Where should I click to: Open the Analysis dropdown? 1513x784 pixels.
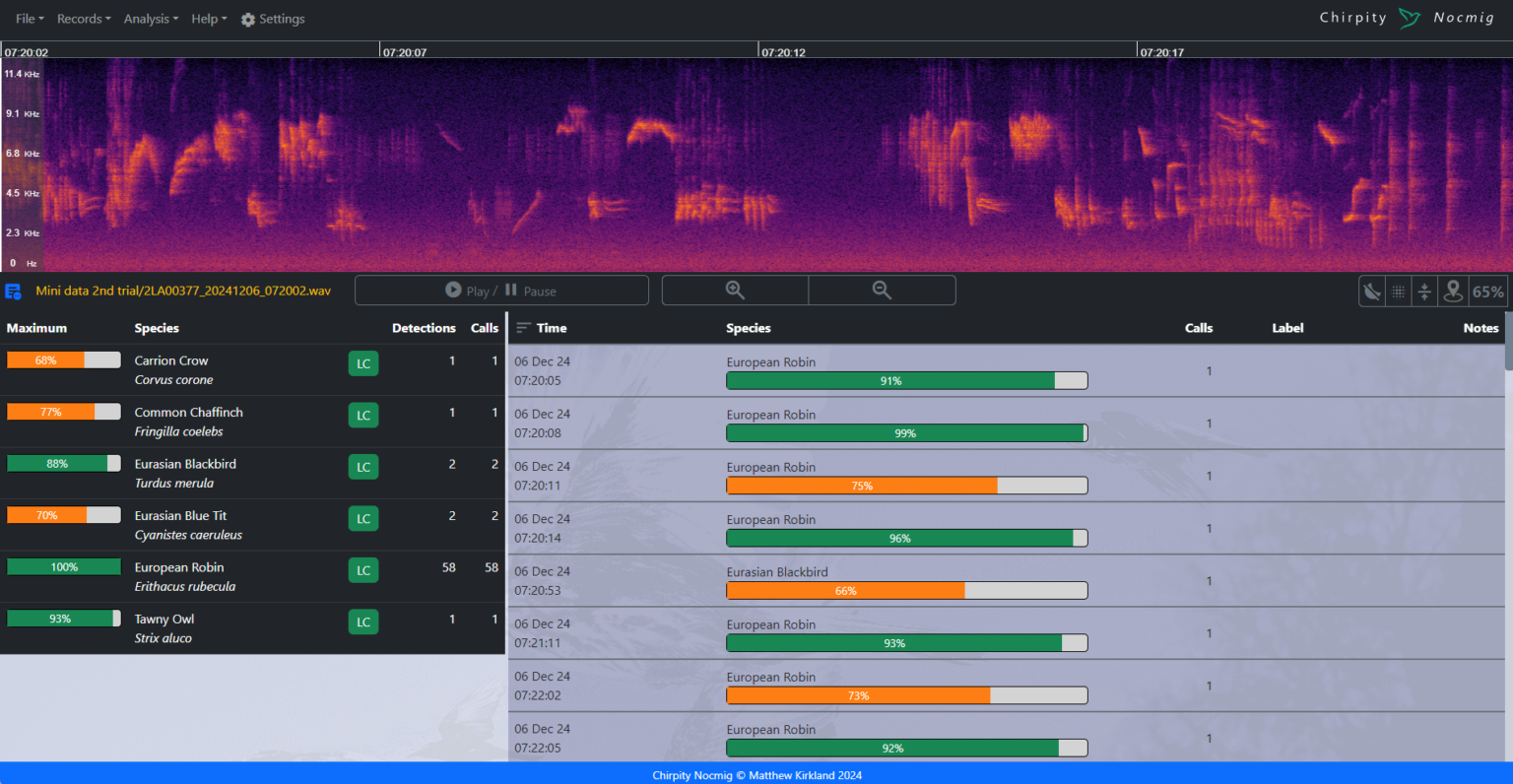150,18
